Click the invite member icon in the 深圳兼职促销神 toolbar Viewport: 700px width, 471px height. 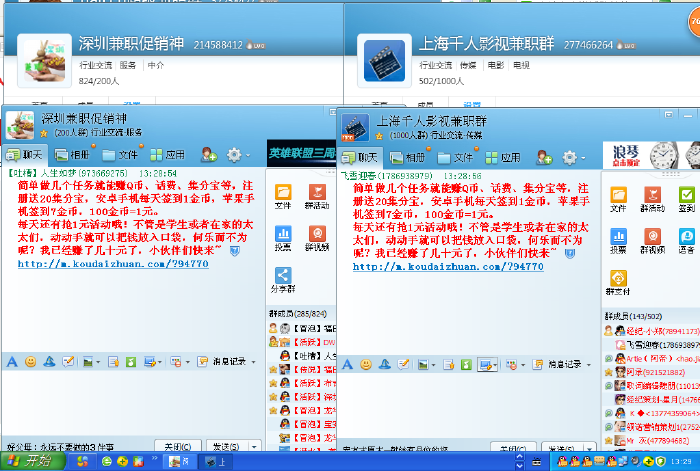[209, 155]
